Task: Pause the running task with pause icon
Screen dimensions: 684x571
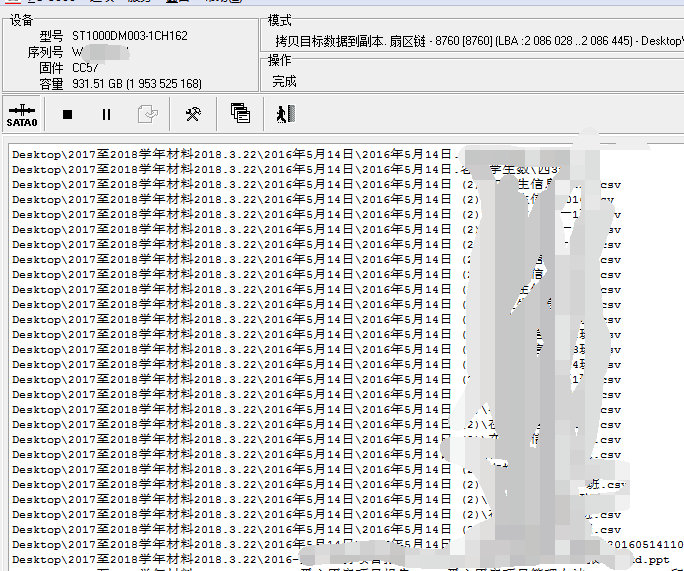Action: click(x=106, y=114)
